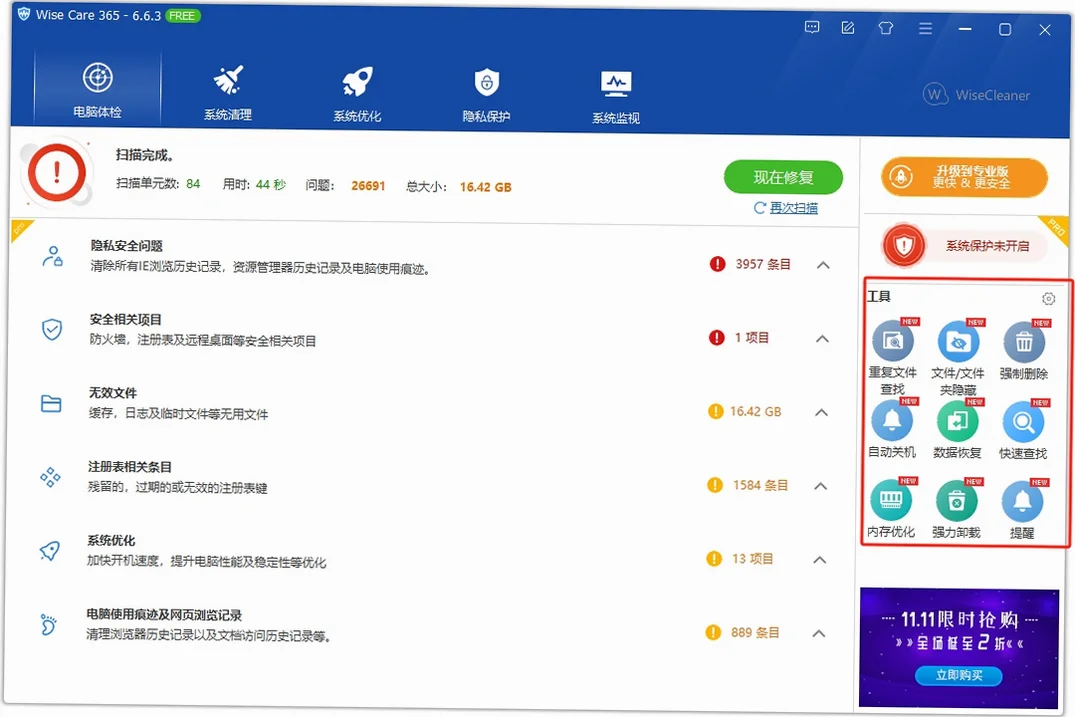Open the skin (shirt) icon in title bar
Image resolution: width=1075 pixels, height=717 pixels.
pos(886,28)
